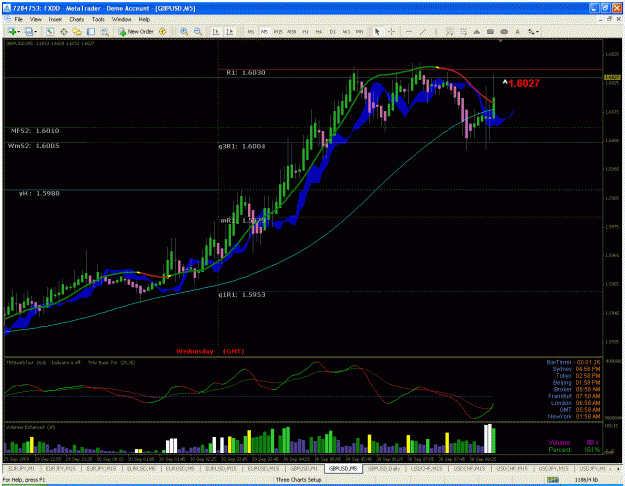Image resolution: width=625 pixels, height=486 pixels.
Task: Open the View menu
Action: pos(35,19)
